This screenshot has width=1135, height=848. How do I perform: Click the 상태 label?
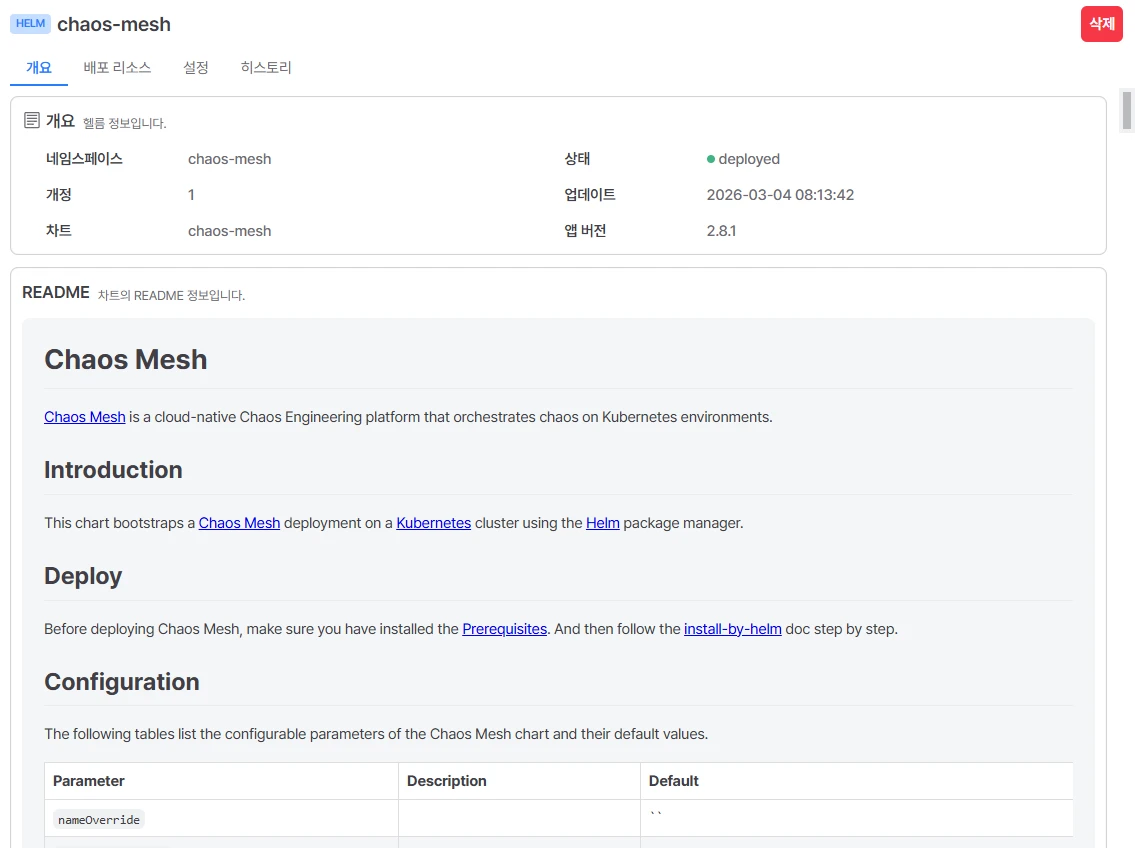577,159
